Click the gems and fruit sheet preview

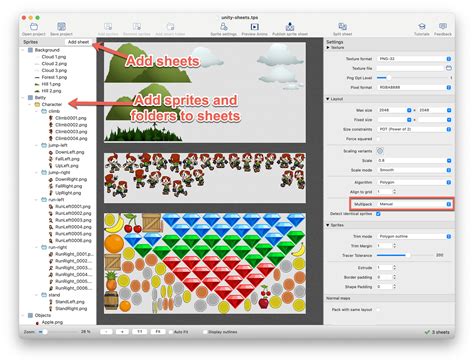pyautogui.click(x=205, y=263)
